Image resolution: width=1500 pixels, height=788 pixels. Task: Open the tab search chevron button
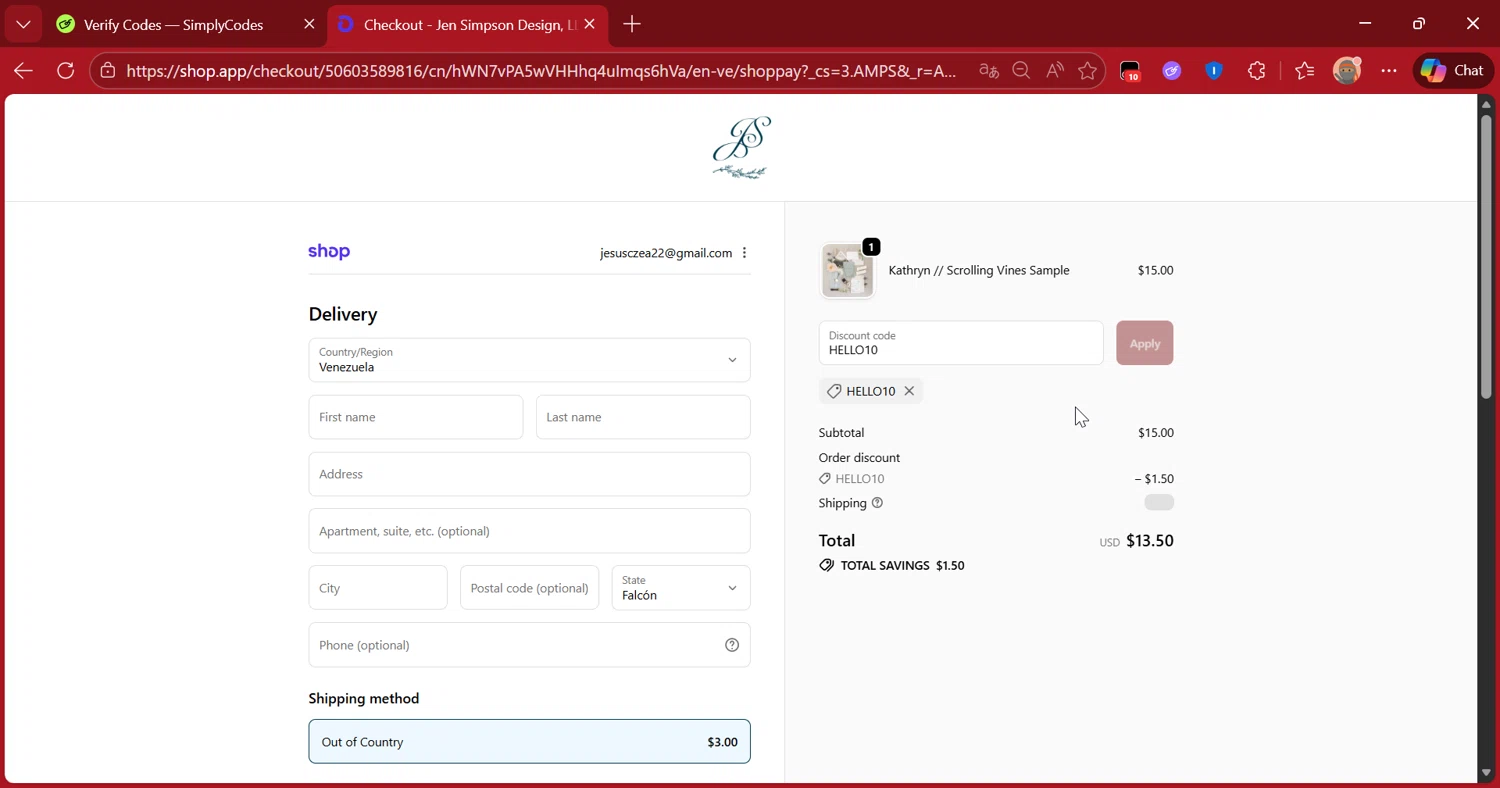coord(23,24)
